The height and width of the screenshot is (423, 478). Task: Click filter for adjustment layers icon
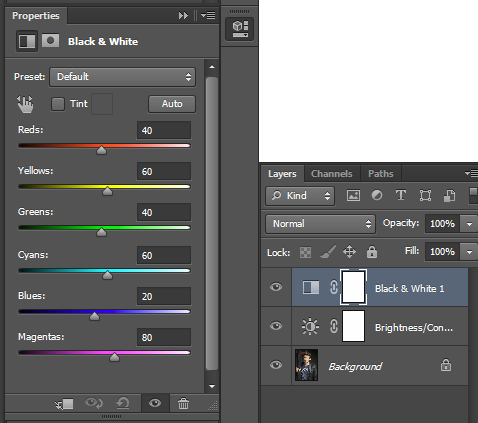tap(377, 195)
